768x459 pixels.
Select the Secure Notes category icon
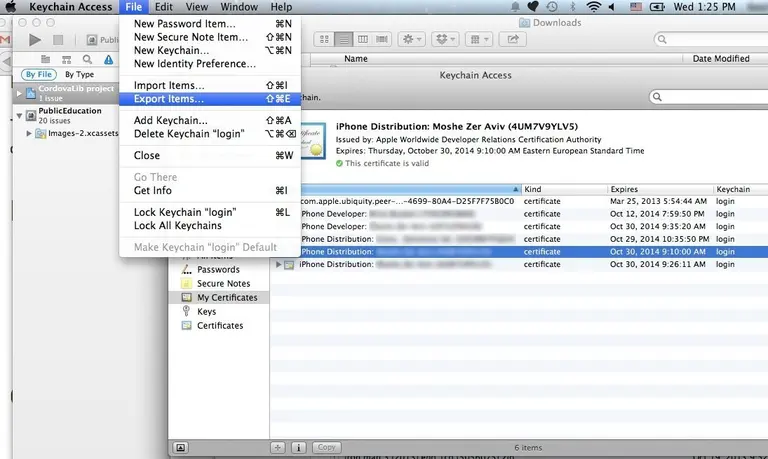click(187, 283)
